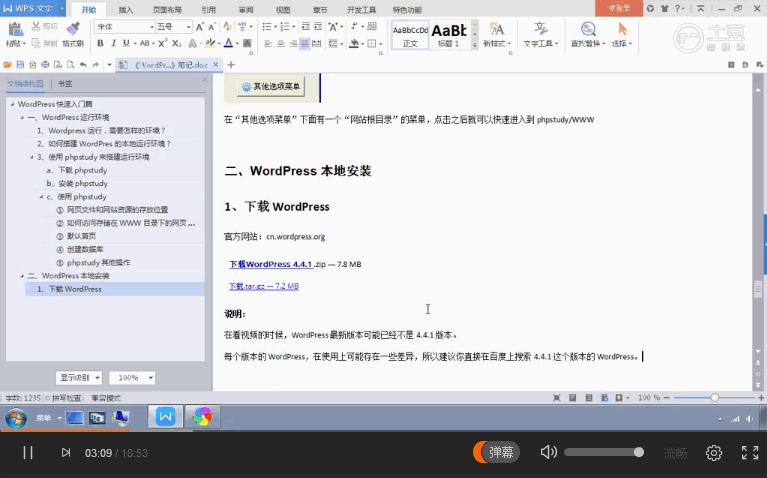This screenshot has height=478, width=767.
Task: Click the increase font size icon
Action: (200, 27)
